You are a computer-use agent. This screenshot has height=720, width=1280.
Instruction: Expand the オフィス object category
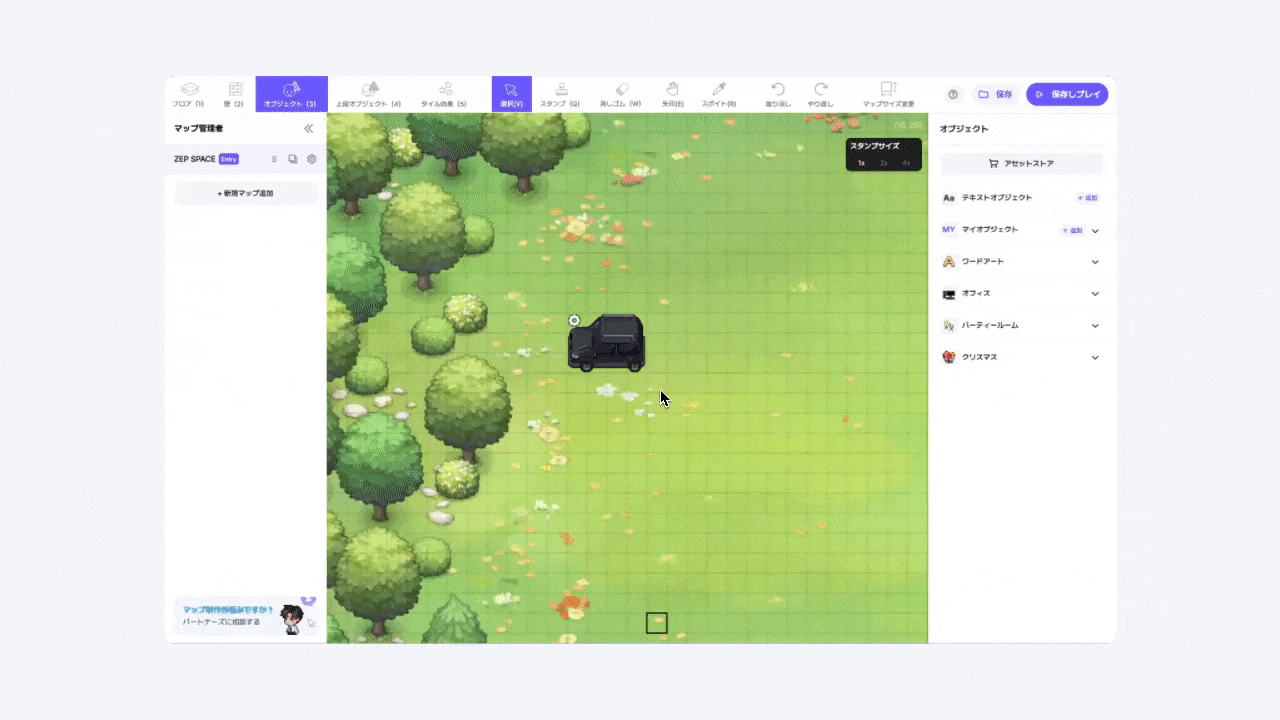click(1095, 294)
